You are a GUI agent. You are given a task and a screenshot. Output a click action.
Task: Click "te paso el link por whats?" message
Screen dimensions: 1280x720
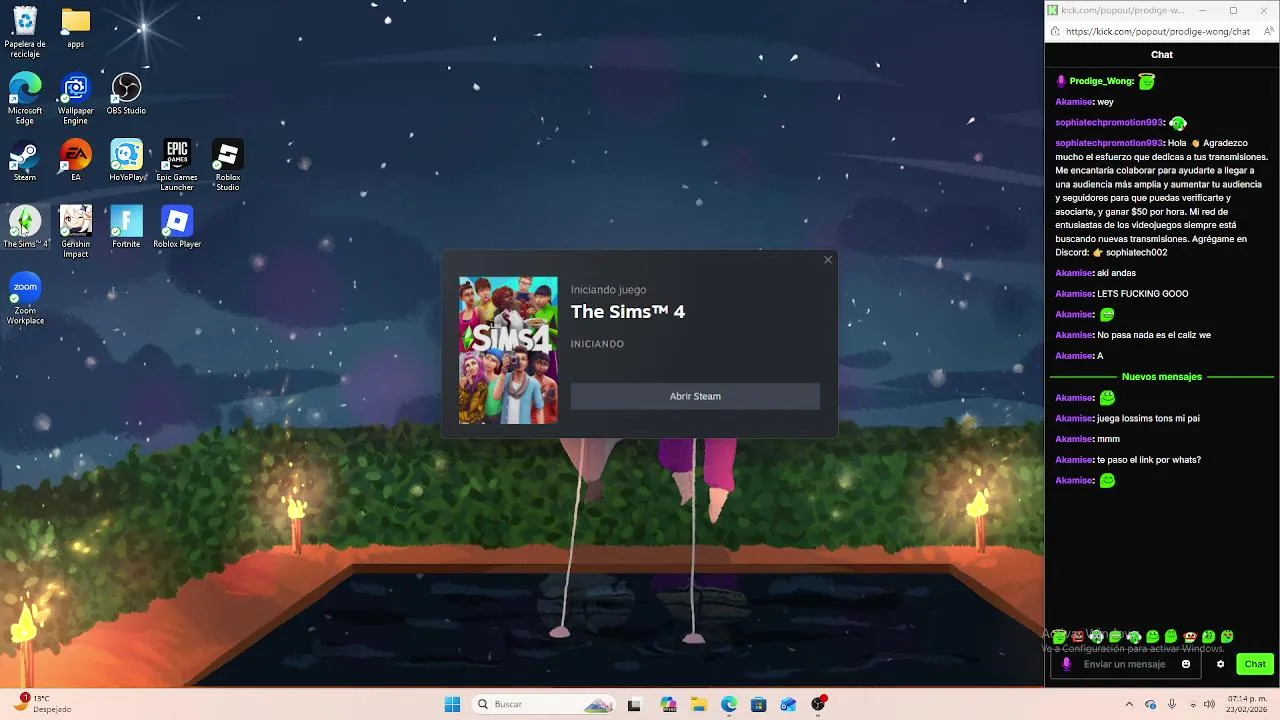coord(1149,460)
